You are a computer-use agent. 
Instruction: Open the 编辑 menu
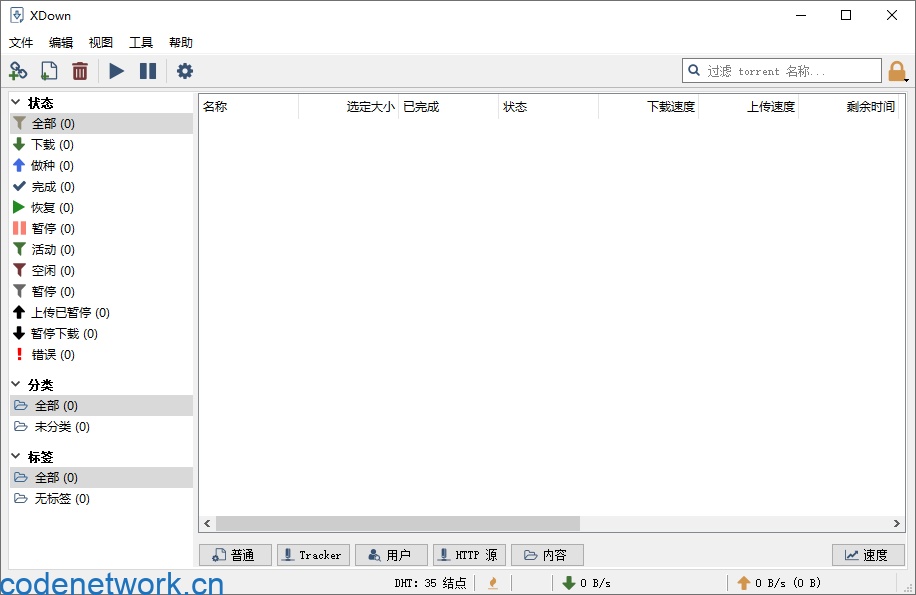(x=61, y=43)
